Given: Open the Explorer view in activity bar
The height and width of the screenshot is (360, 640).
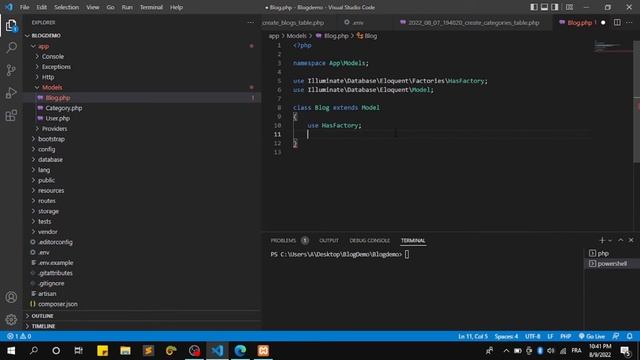Looking at the screenshot, I should click(11, 26).
